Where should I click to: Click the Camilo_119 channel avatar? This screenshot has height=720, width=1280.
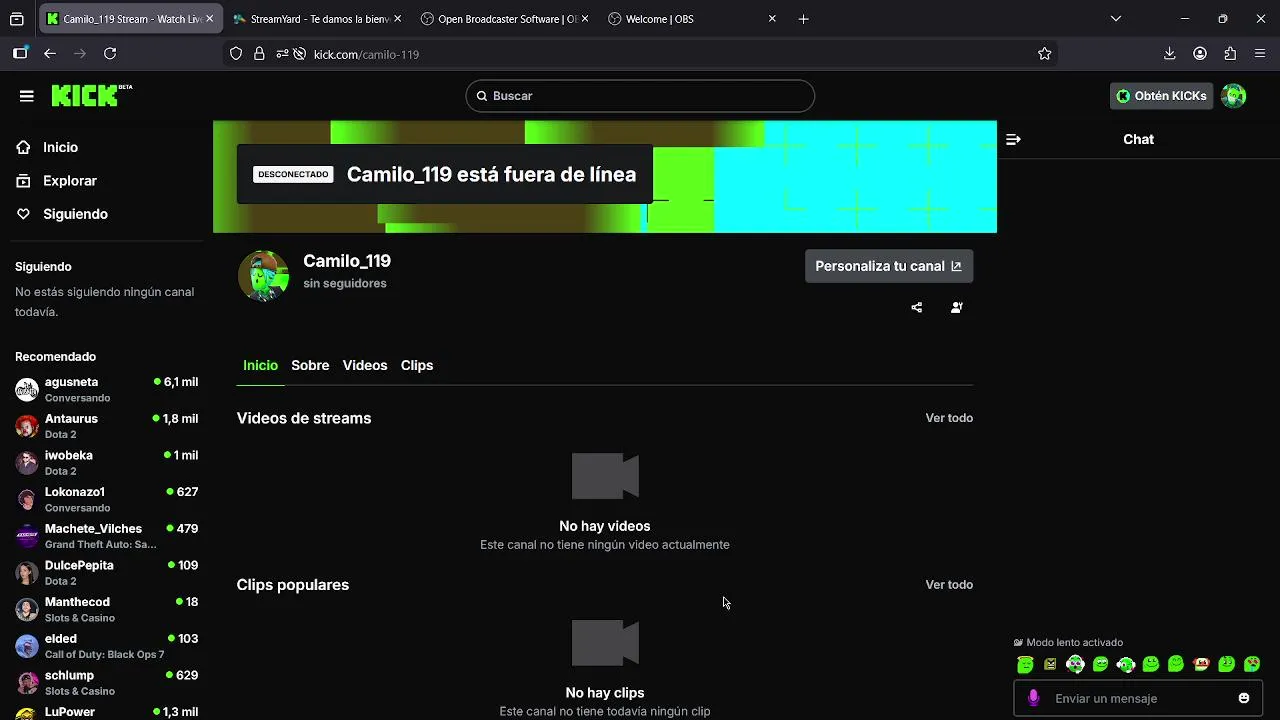click(263, 276)
